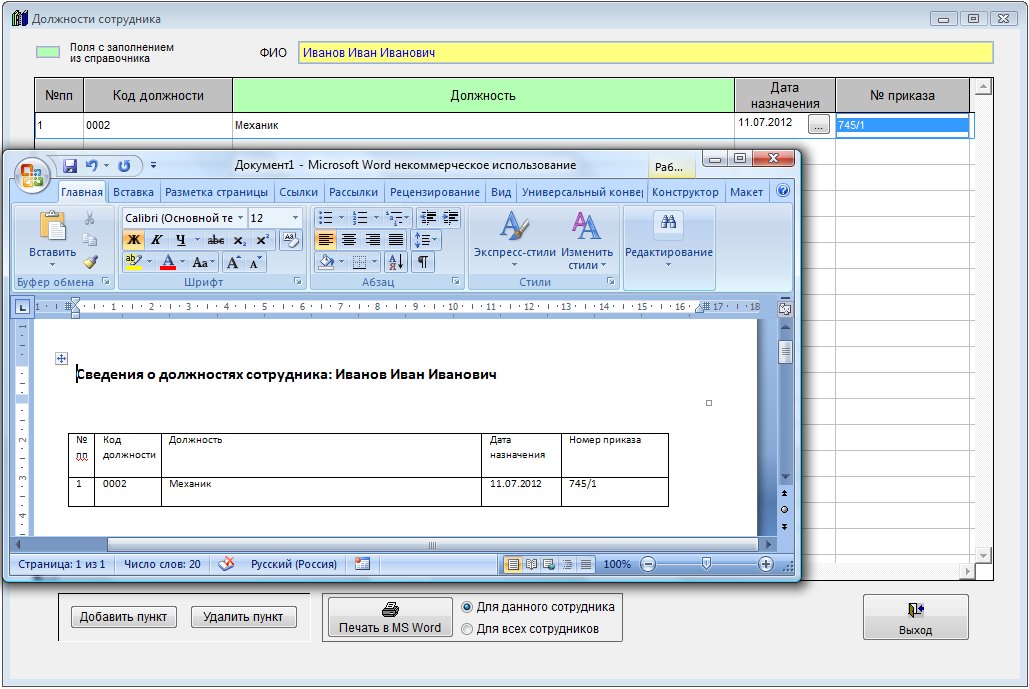Click the zoom slider in Word status bar
This screenshot has height=689, width=1029.
pos(706,564)
